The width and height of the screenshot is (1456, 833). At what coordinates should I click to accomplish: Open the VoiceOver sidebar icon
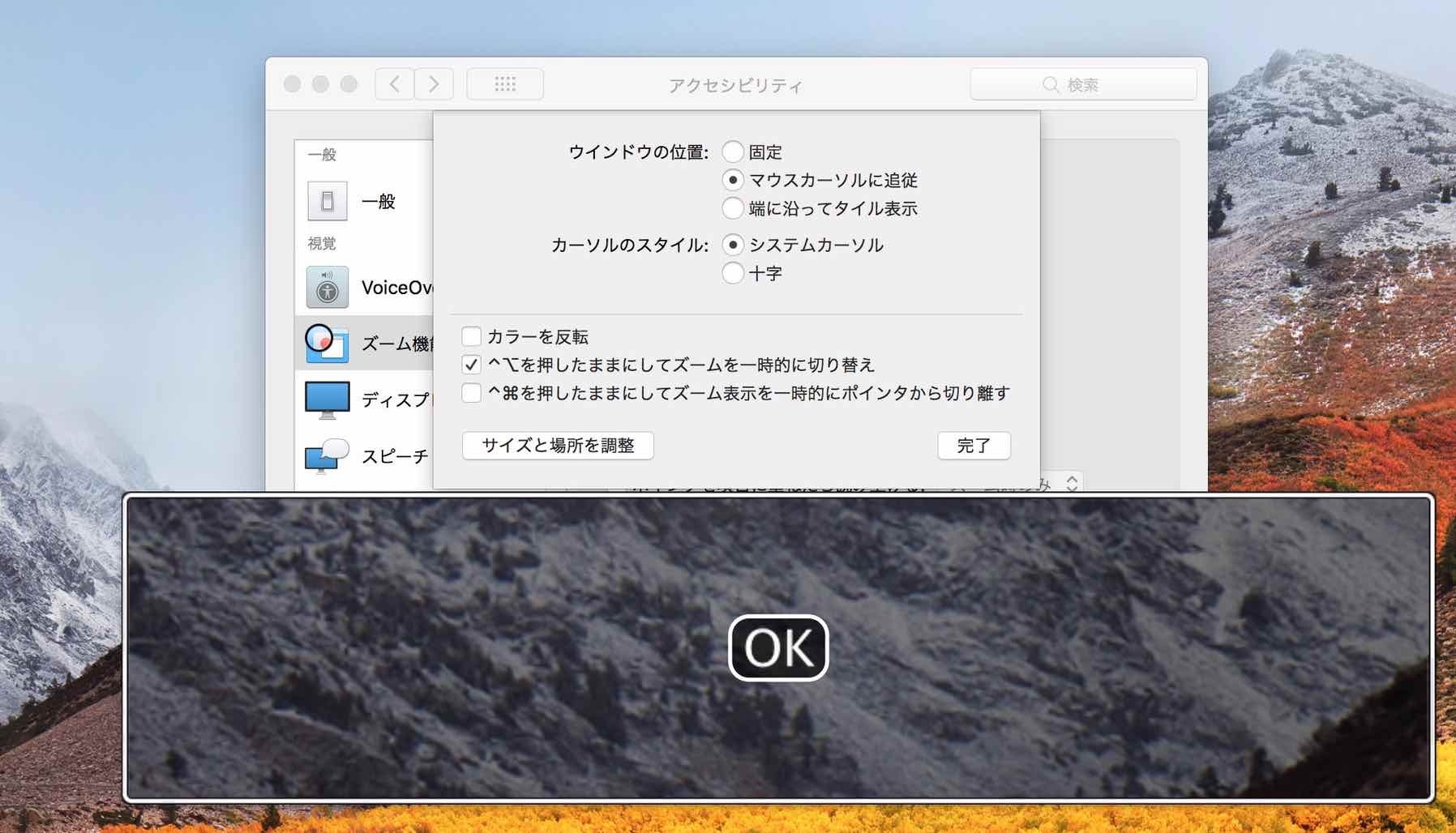[328, 287]
